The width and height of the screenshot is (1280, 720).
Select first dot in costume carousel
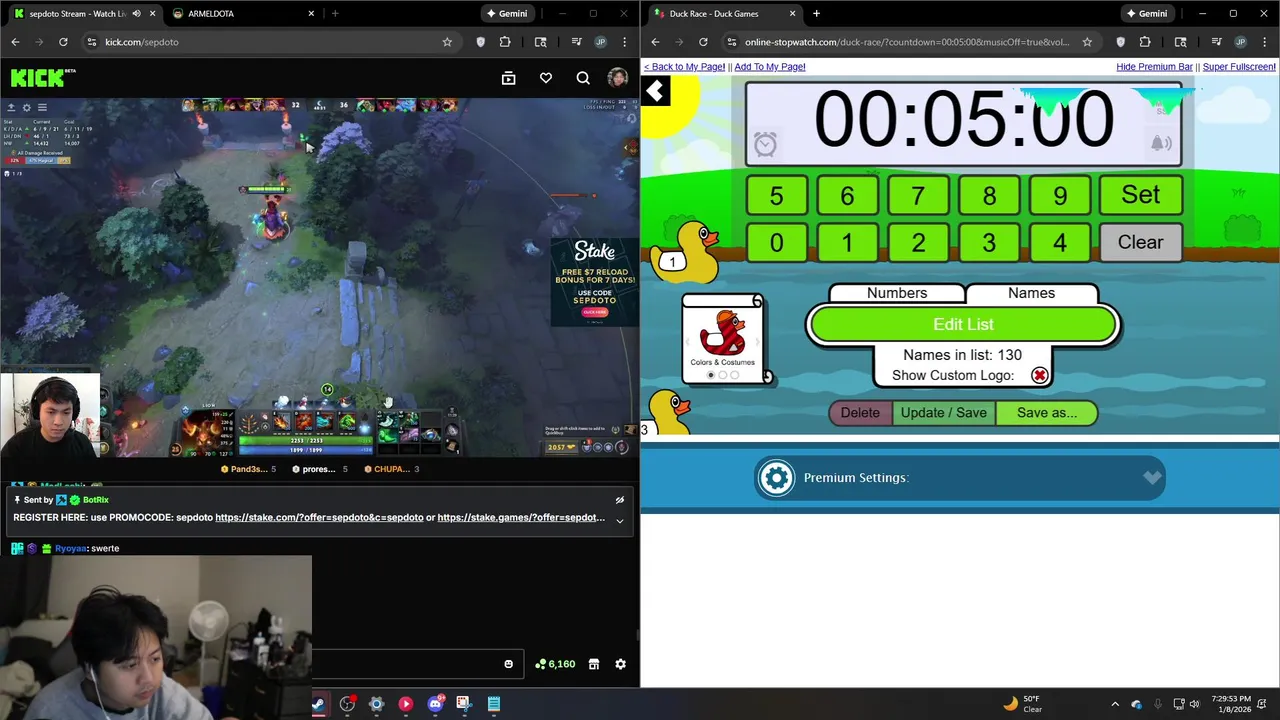point(711,375)
